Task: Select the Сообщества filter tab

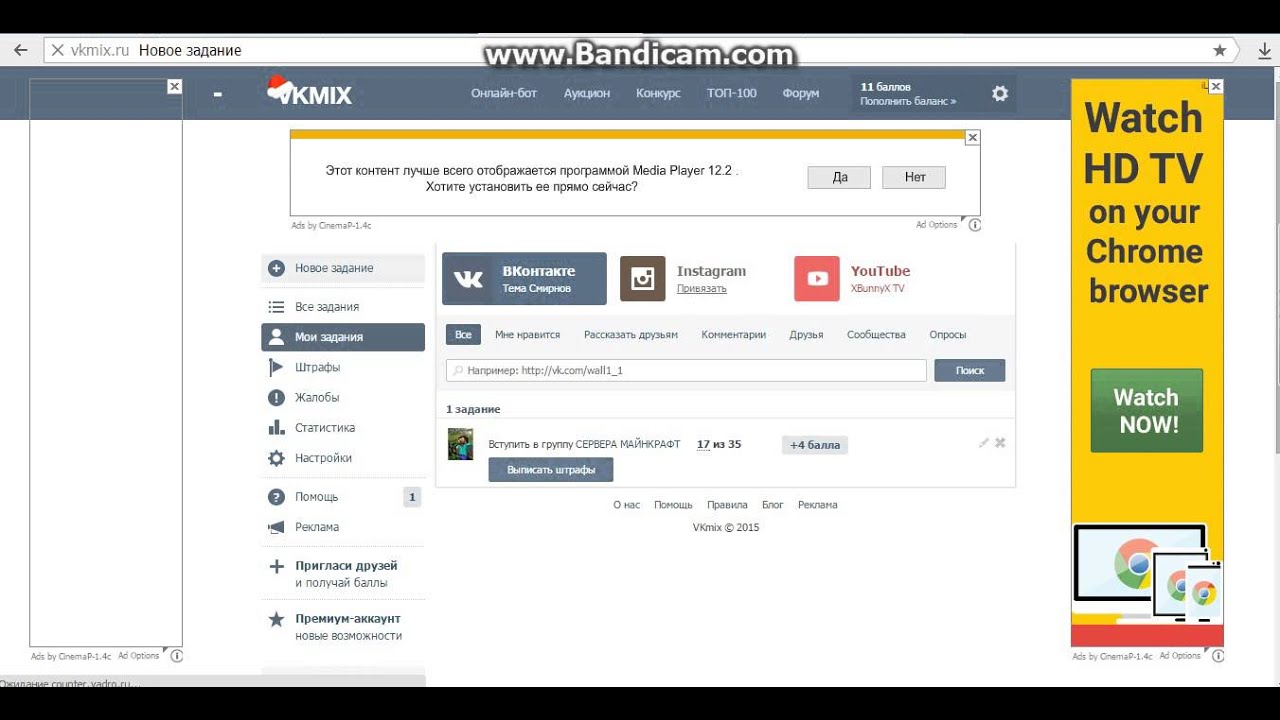Action: [x=876, y=335]
